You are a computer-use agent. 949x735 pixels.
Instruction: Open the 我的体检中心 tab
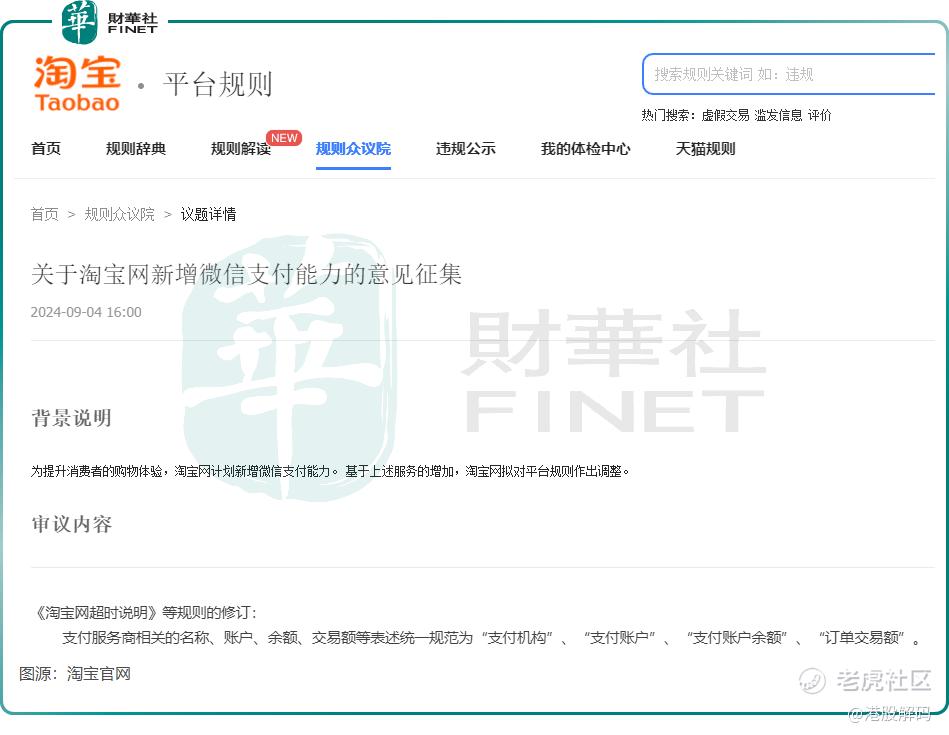585,149
